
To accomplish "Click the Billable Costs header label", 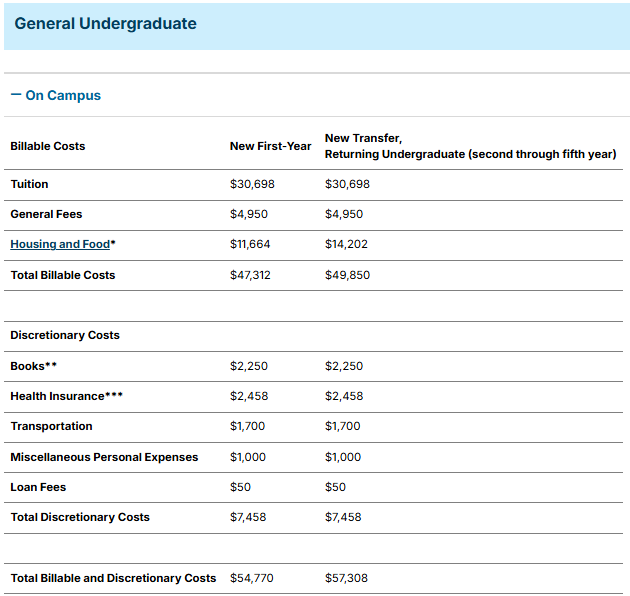I will (x=48, y=146).
